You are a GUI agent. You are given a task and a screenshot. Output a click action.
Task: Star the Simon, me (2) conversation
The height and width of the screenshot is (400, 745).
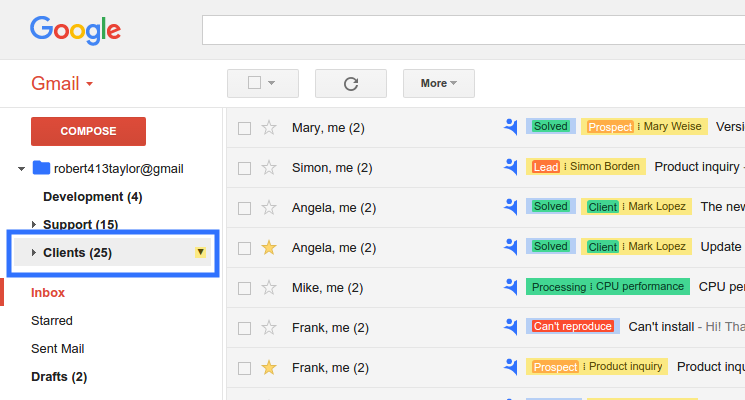[269, 167]
